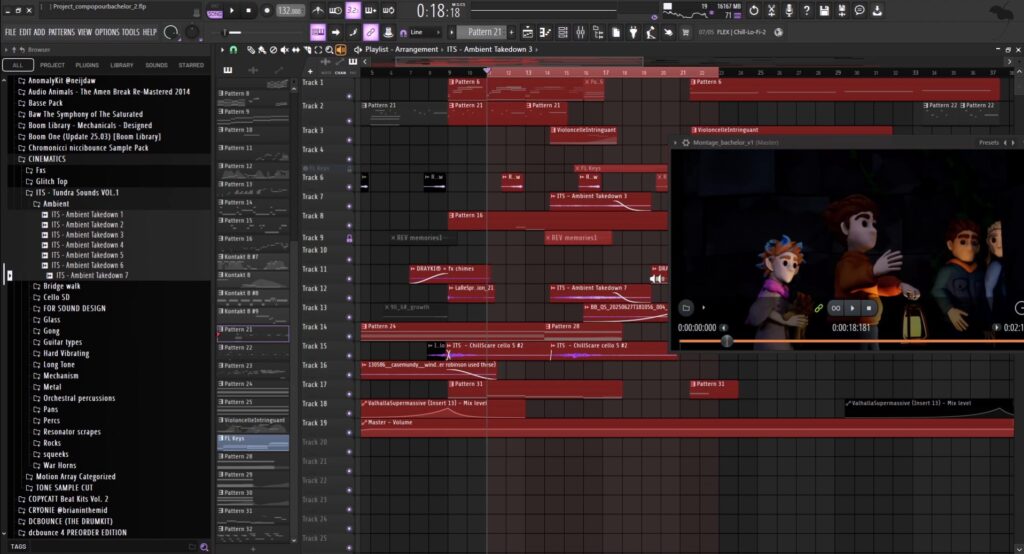This screenshot has width=1024, height=554.
Task: Toggle the link icon in toolbar
Action: (370, 32)
